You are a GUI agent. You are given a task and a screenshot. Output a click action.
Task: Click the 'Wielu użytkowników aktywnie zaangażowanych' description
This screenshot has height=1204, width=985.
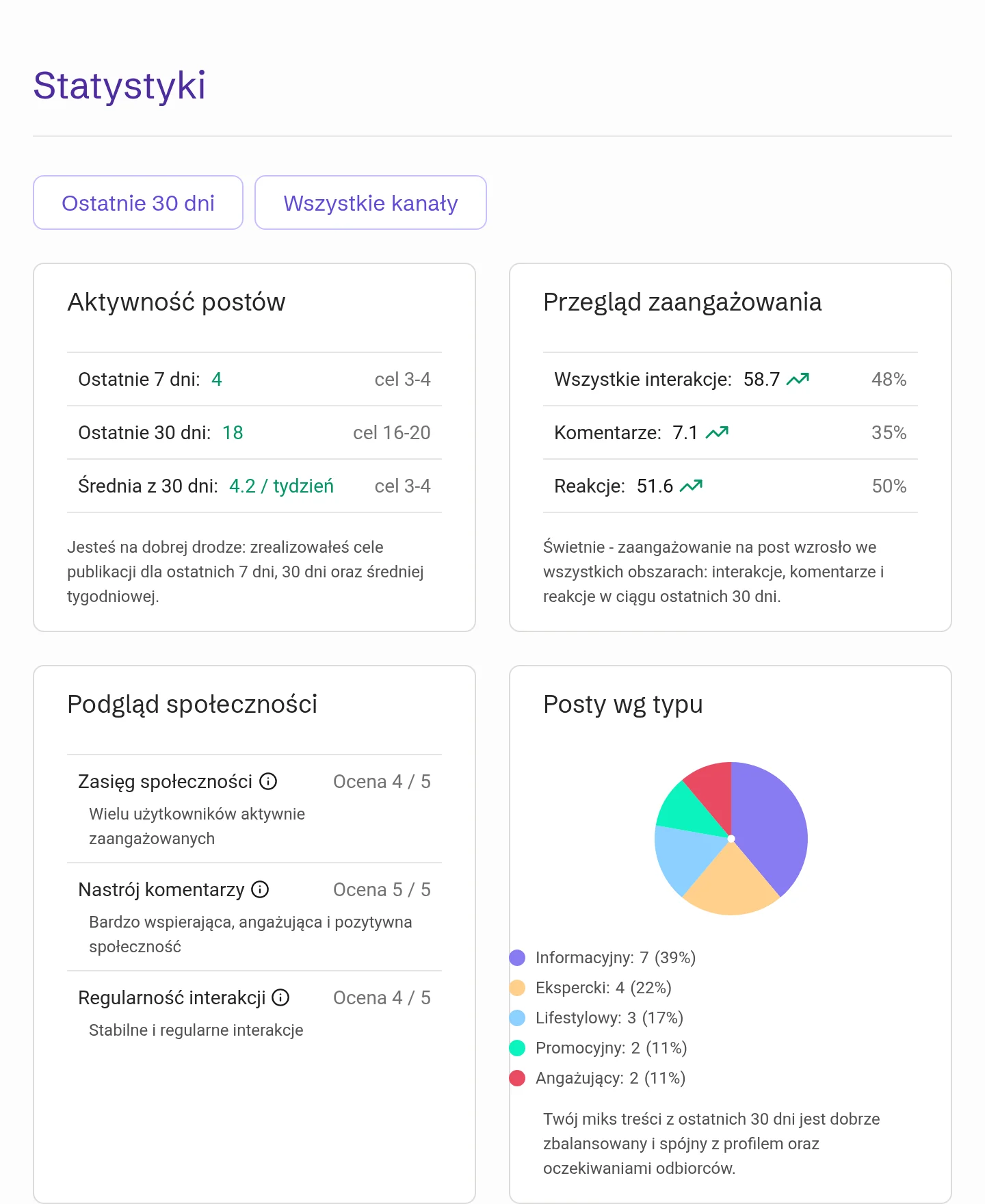(x=197, y=826)
